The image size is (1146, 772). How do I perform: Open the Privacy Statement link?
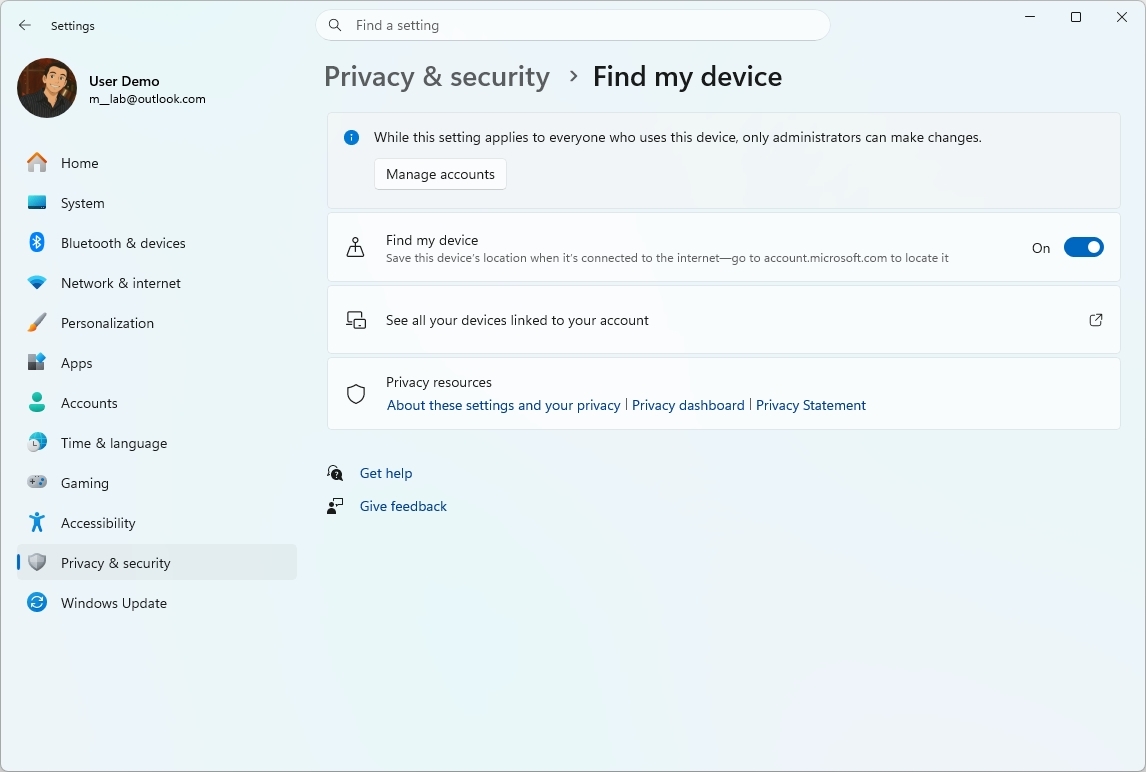click(x=811, y=405)
